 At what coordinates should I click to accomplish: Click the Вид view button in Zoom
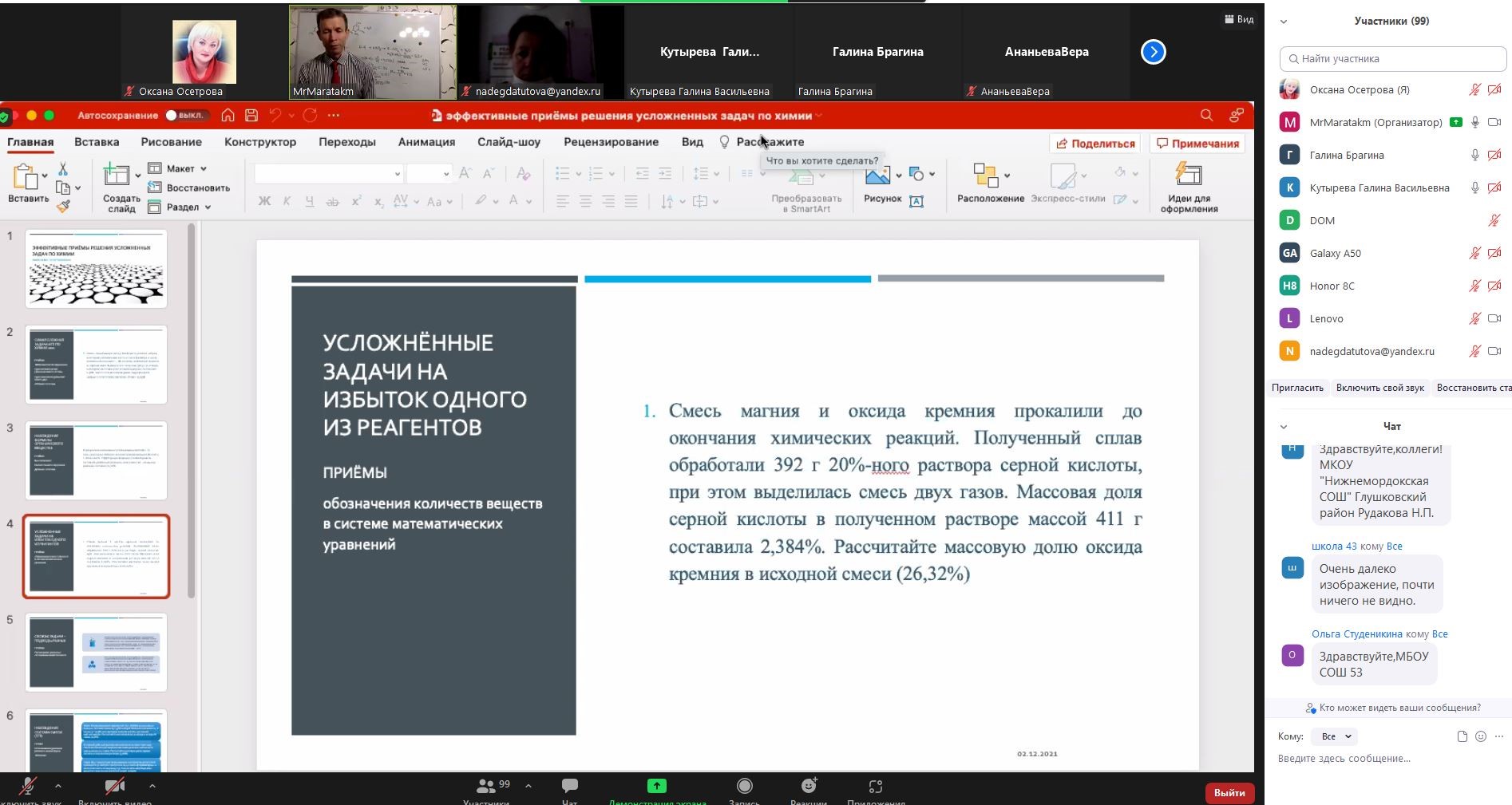click(1239, 19)
